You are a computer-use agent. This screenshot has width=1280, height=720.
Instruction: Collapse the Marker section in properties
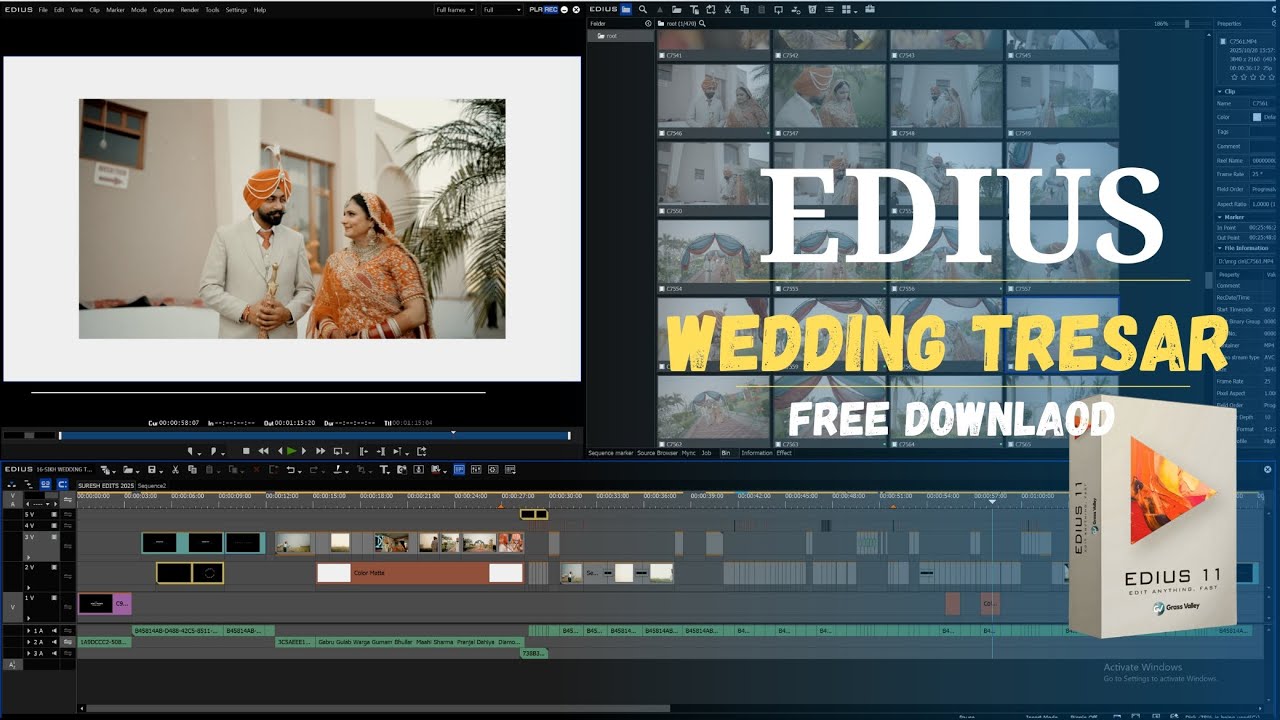coord(1221,216)
